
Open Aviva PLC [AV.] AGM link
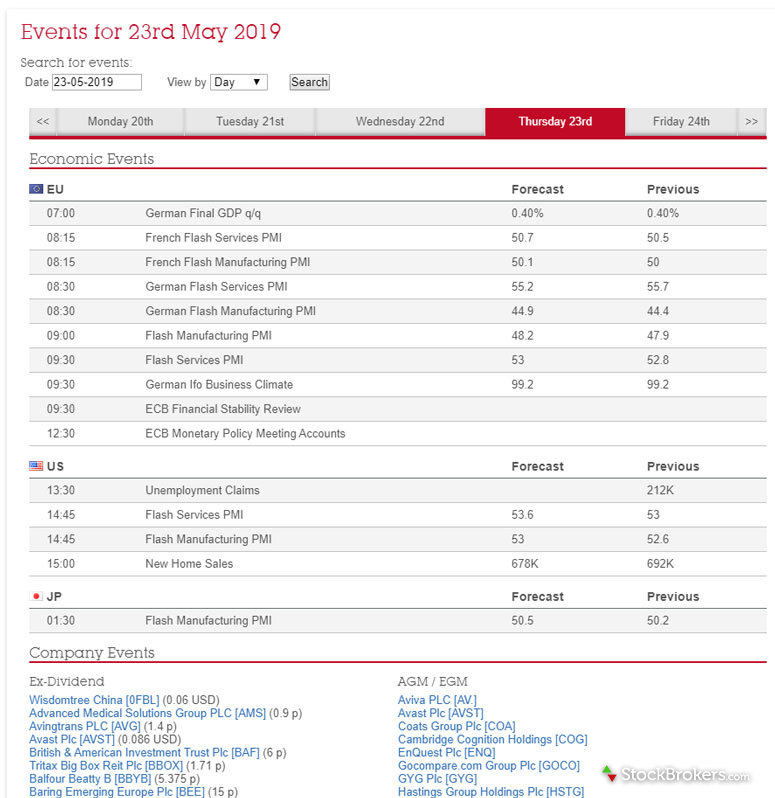pyautogui.click(x=437, y=700)
